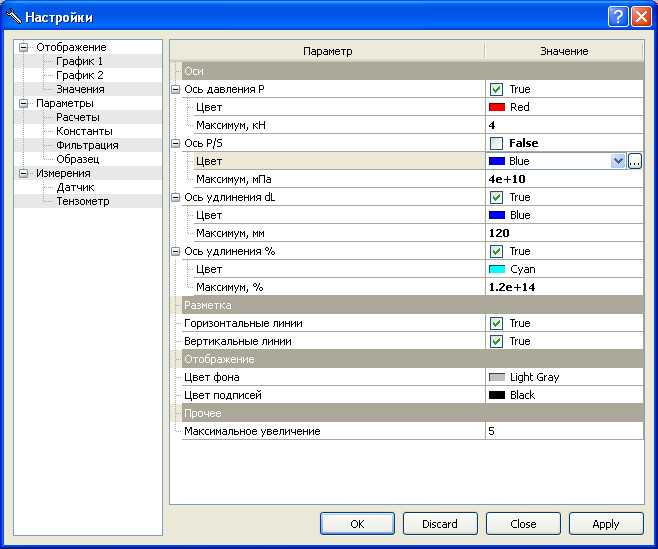Screen dimensions: 658x549
Task: Collapse the Ось удлинения dL group
Action: coord(175,197)
